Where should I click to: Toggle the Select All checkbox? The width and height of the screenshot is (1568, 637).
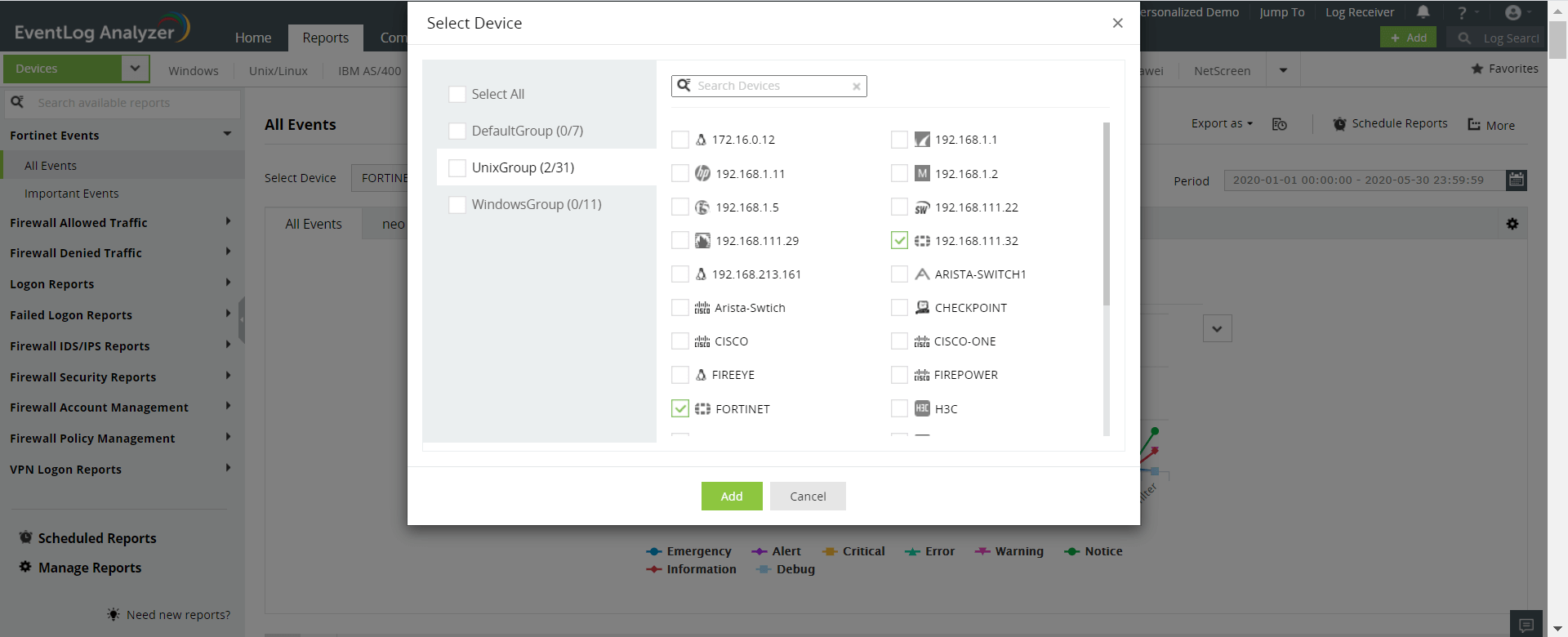[x=457, y=94]
